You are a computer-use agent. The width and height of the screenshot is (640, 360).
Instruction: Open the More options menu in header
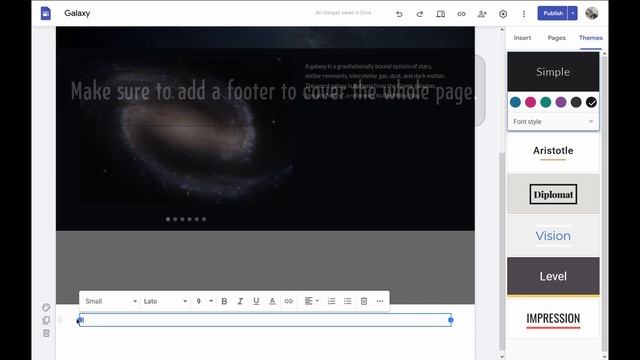pyautogui.click(x=524, y=14)
